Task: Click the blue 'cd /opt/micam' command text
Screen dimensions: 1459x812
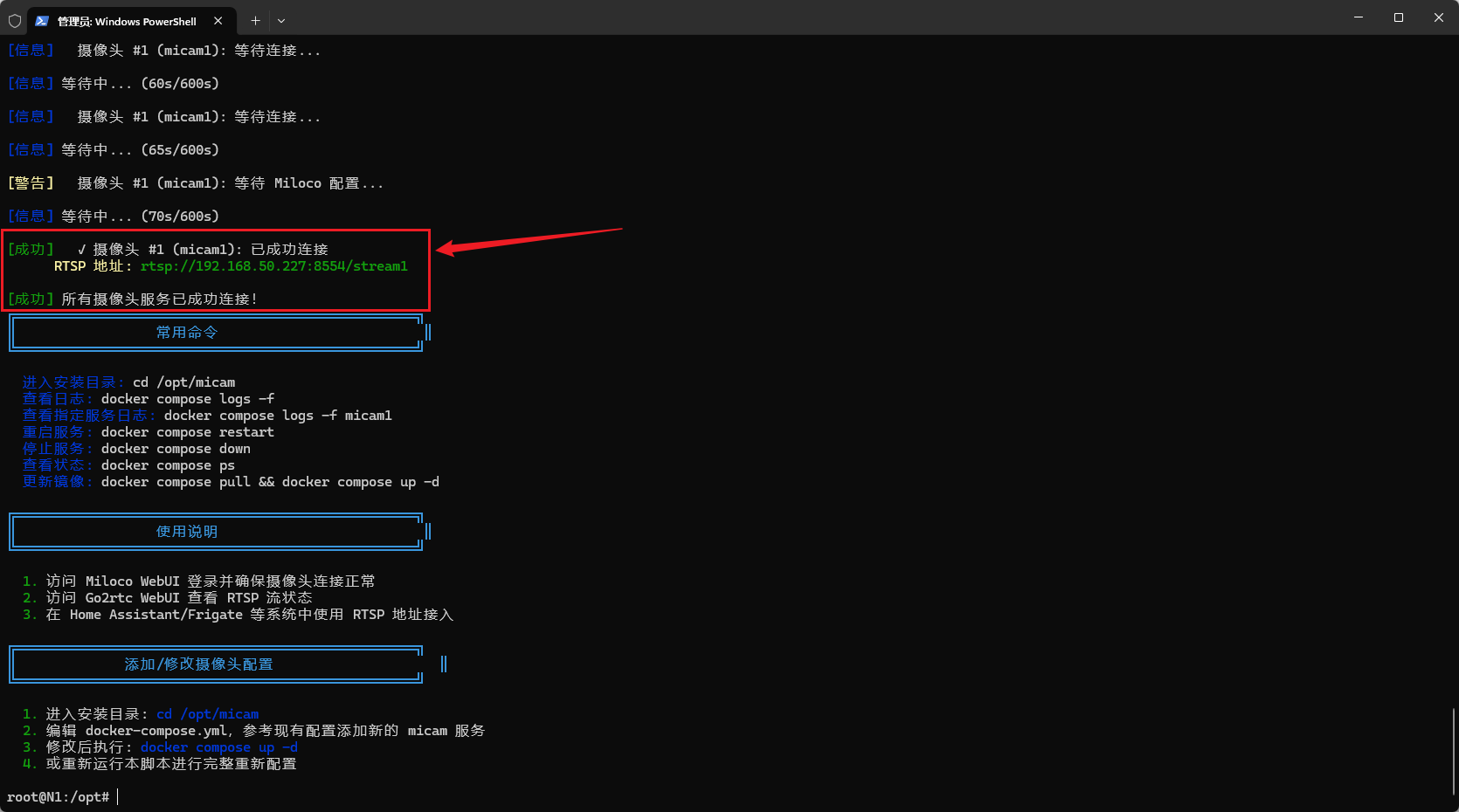Action: 207,714
